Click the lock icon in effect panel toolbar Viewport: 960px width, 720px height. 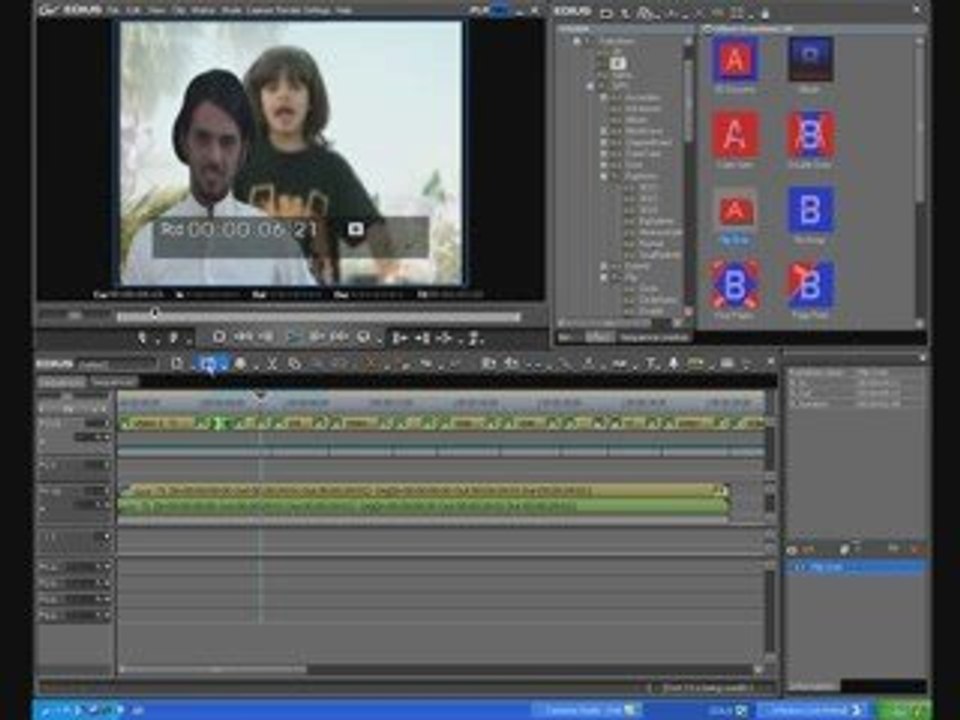(765, 12)
